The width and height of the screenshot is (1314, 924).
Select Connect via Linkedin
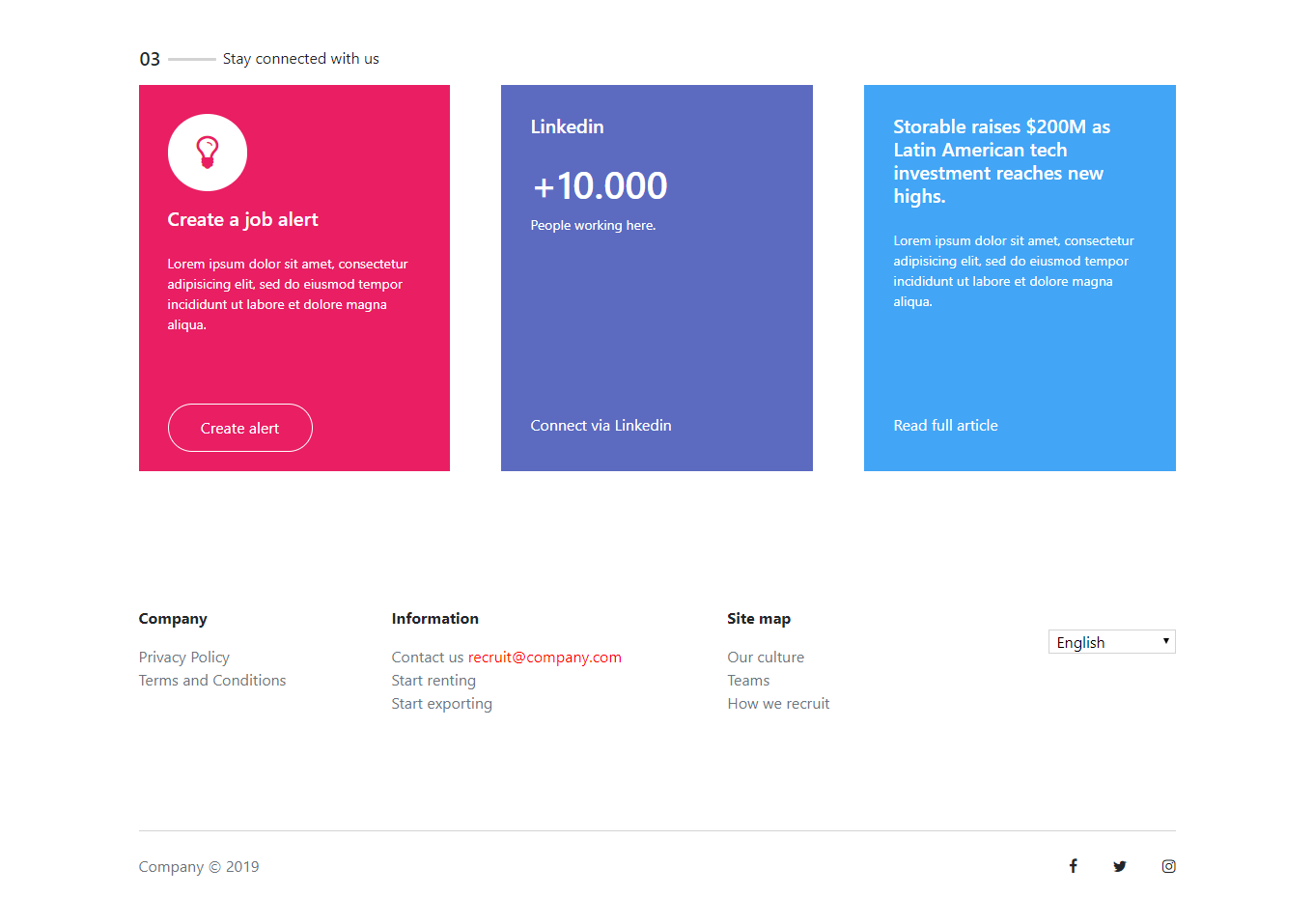(x=601, y=425)
